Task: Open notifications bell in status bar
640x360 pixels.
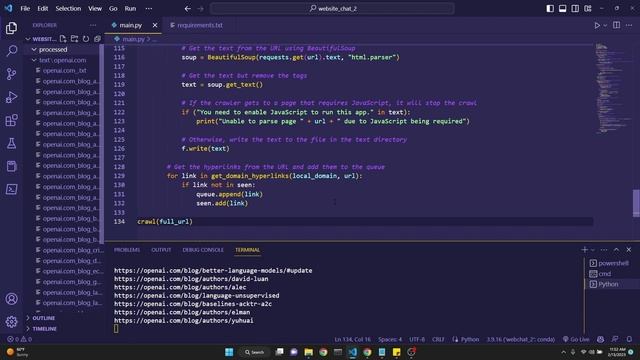Action: point(629,339)
